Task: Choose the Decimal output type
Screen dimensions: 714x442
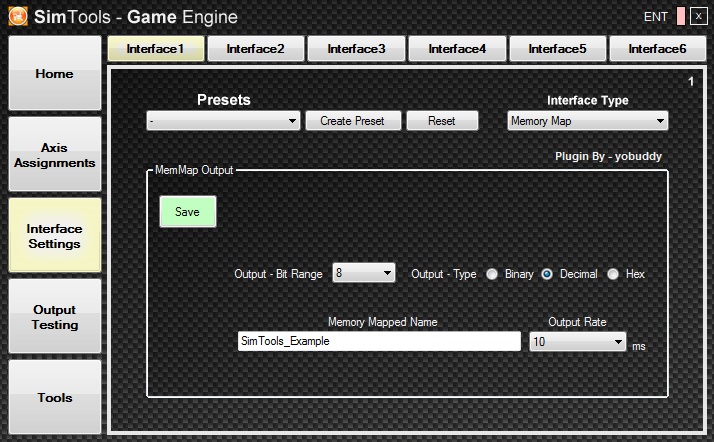Action: pyautogui.click(x=547, y=274)
